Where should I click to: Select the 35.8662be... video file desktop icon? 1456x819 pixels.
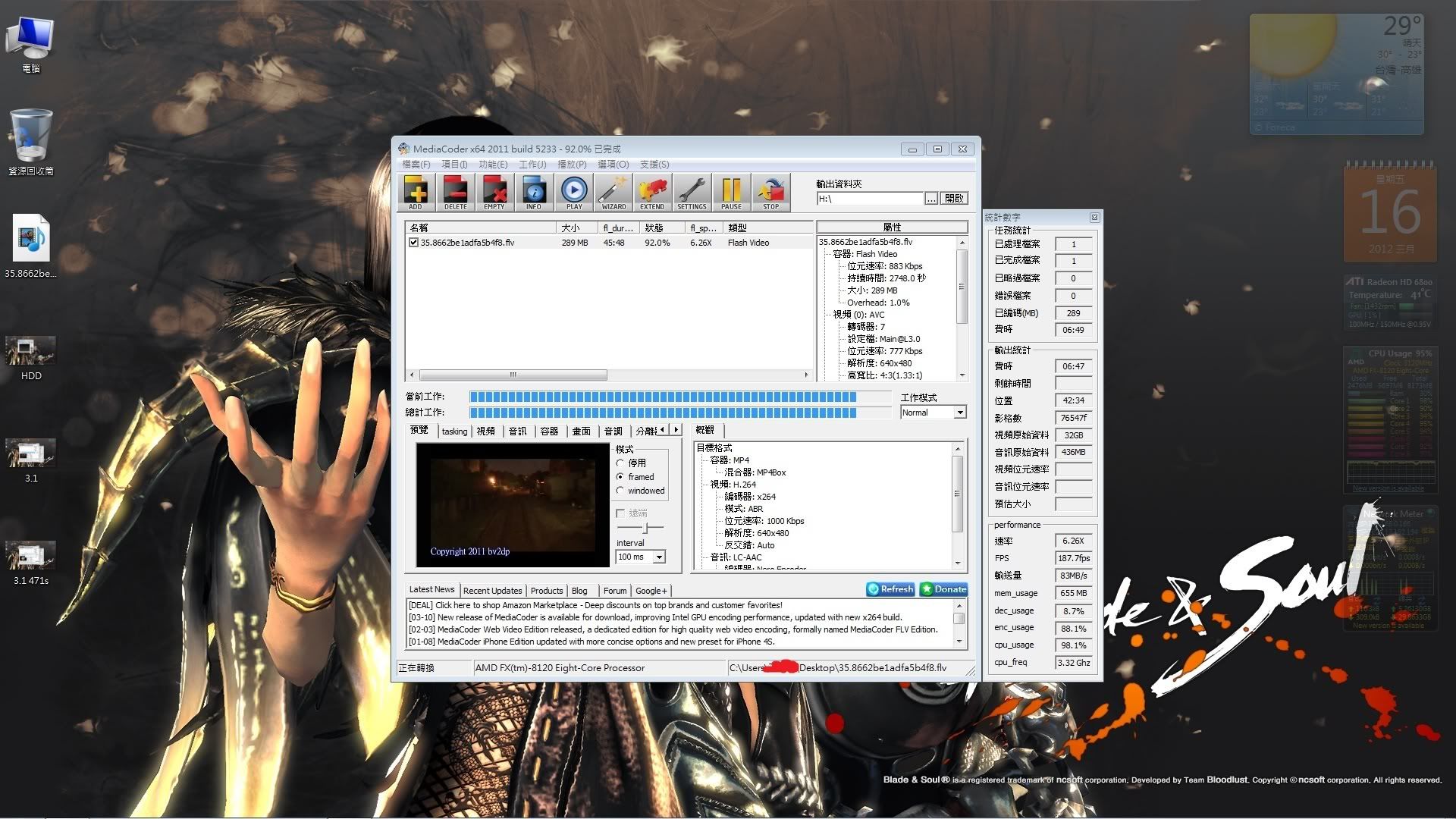pos(31,246)
